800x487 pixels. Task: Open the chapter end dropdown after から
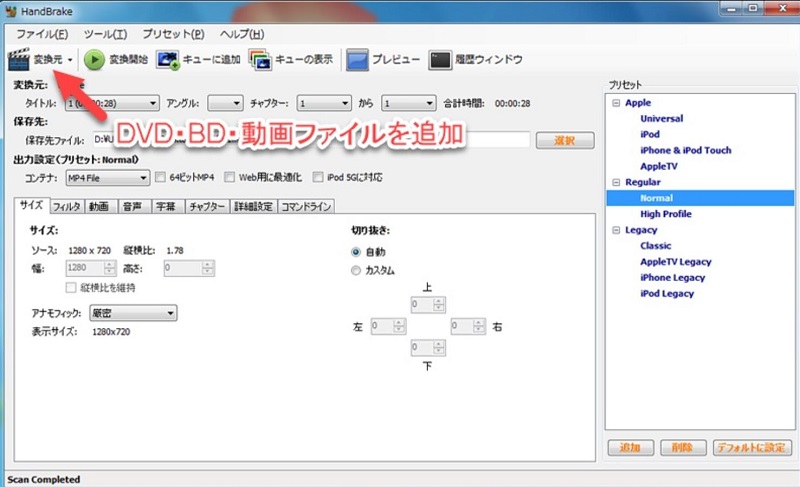409,104
